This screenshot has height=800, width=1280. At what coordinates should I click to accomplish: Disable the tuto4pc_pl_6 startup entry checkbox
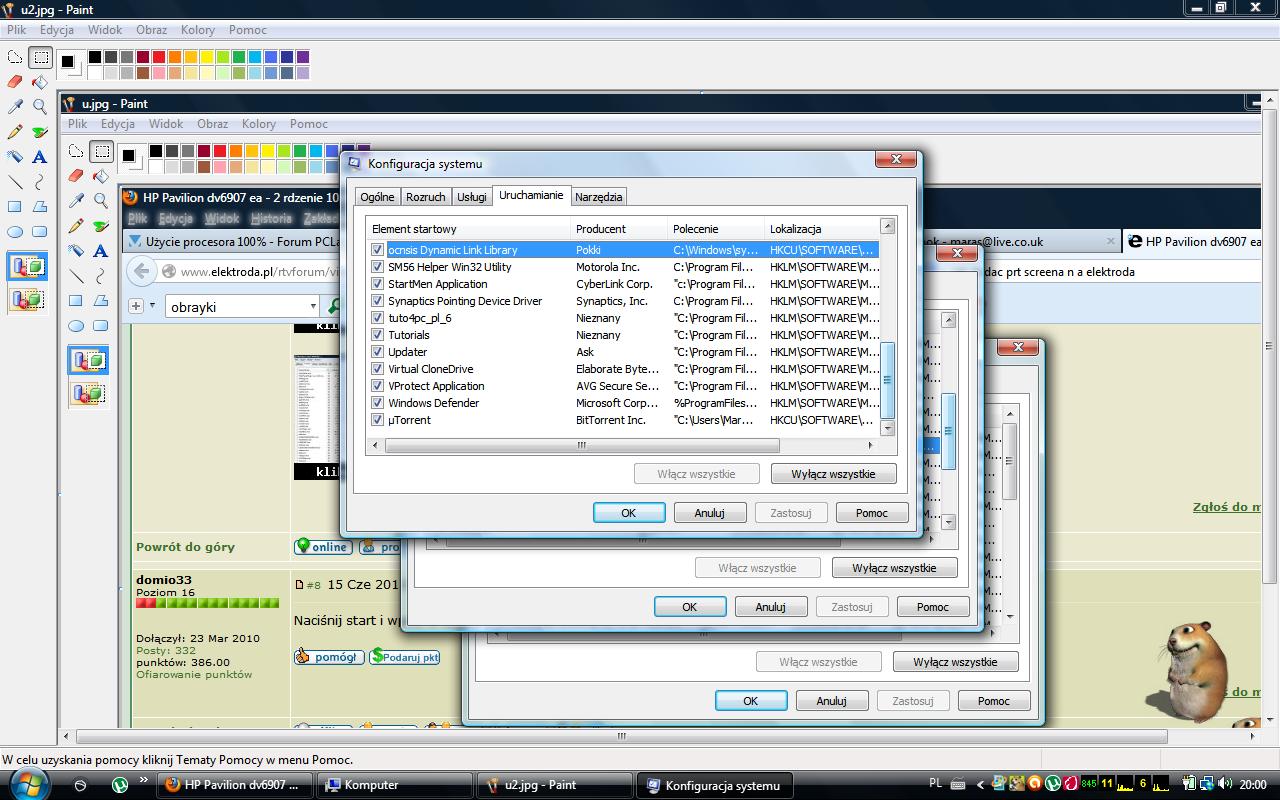tap(377, 318)
